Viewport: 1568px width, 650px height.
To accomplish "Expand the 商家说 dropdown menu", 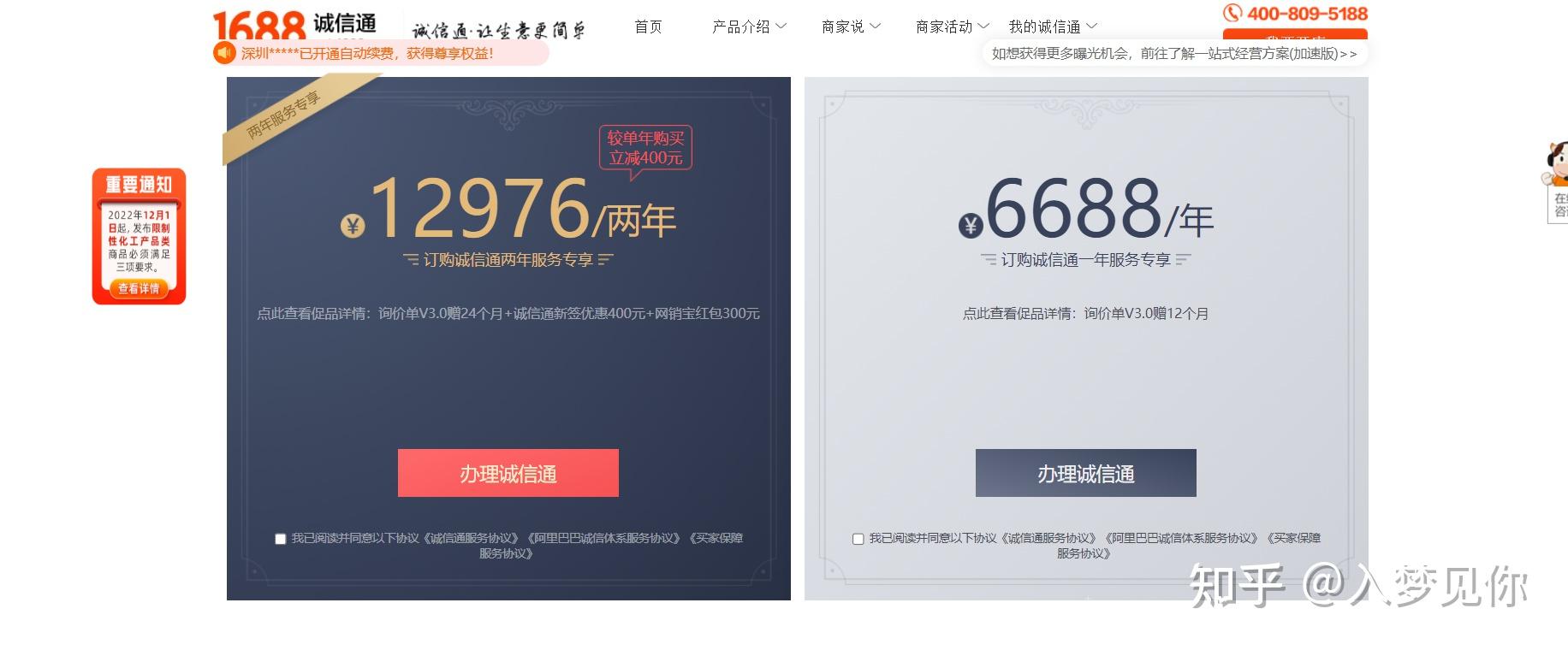I will pyautogui.click(x=851, y=27).
